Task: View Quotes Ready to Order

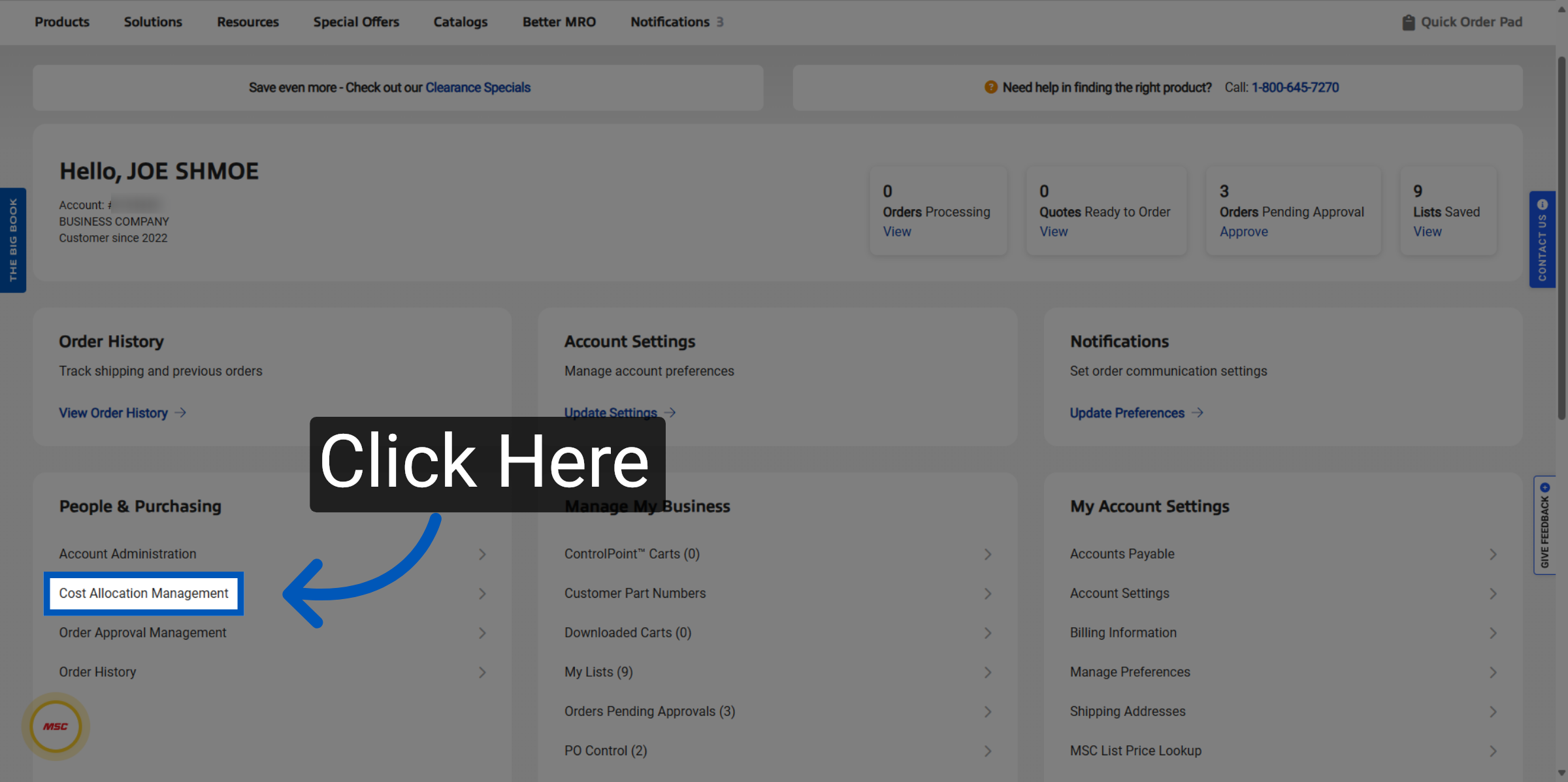Action: tap(1053, 232)
